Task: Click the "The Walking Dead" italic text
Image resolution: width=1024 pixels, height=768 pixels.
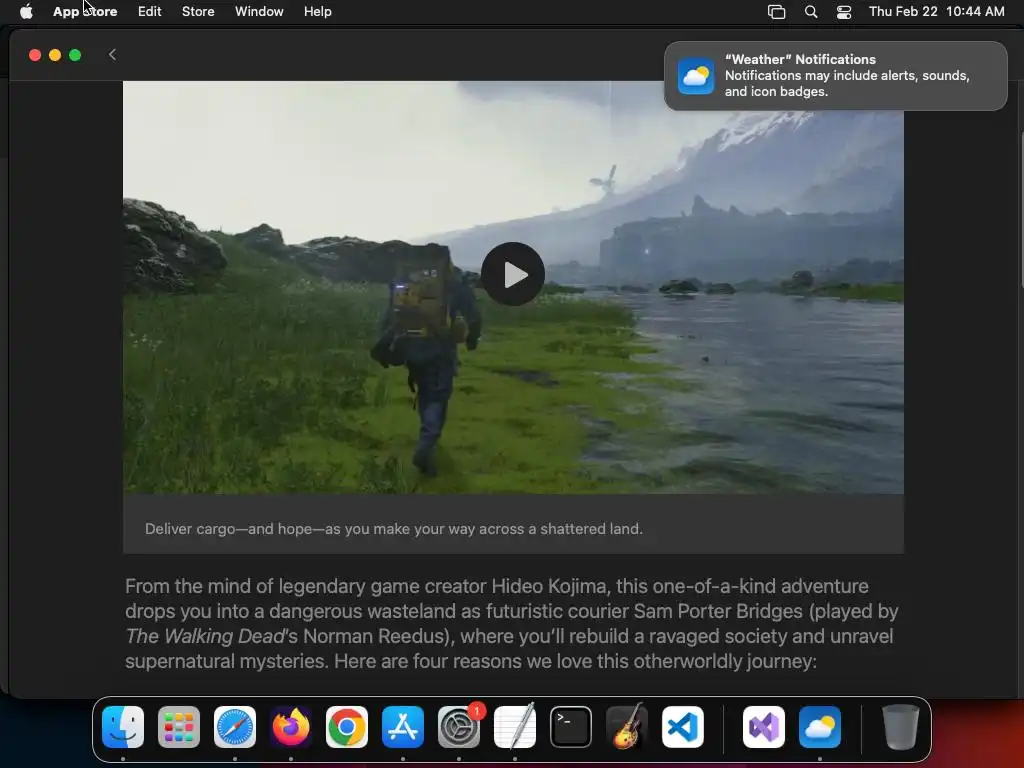Action: click(x=206, y=636)
